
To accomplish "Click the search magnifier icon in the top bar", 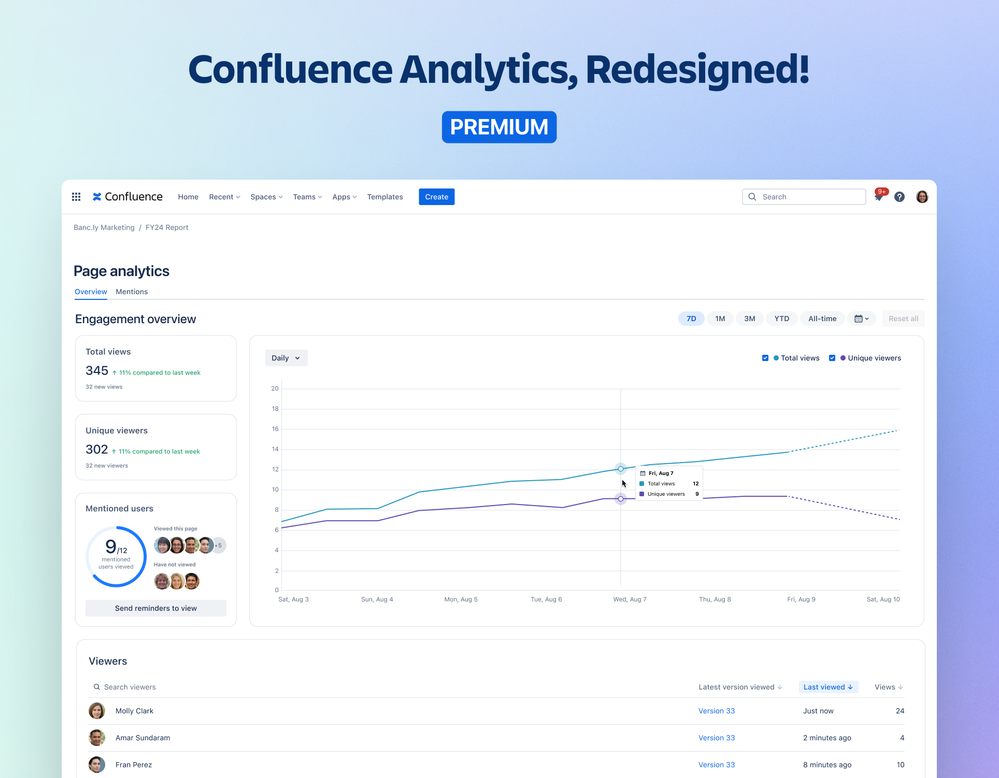I will tap(752, 197).
